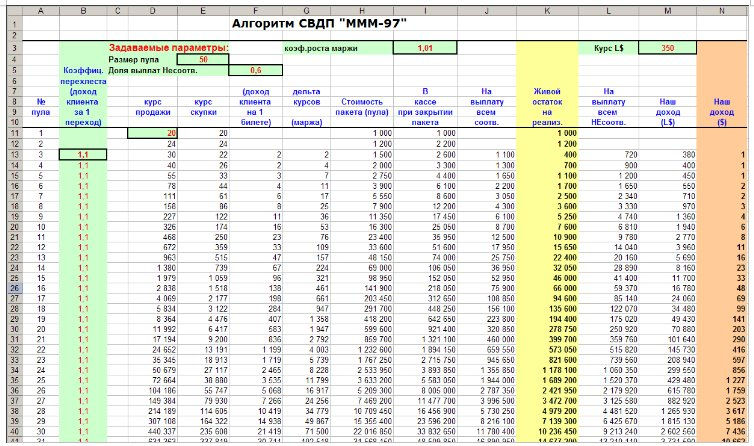Click the orange cell showing 1 227
This screenshot has height=446, width=754.
(722, 380)
